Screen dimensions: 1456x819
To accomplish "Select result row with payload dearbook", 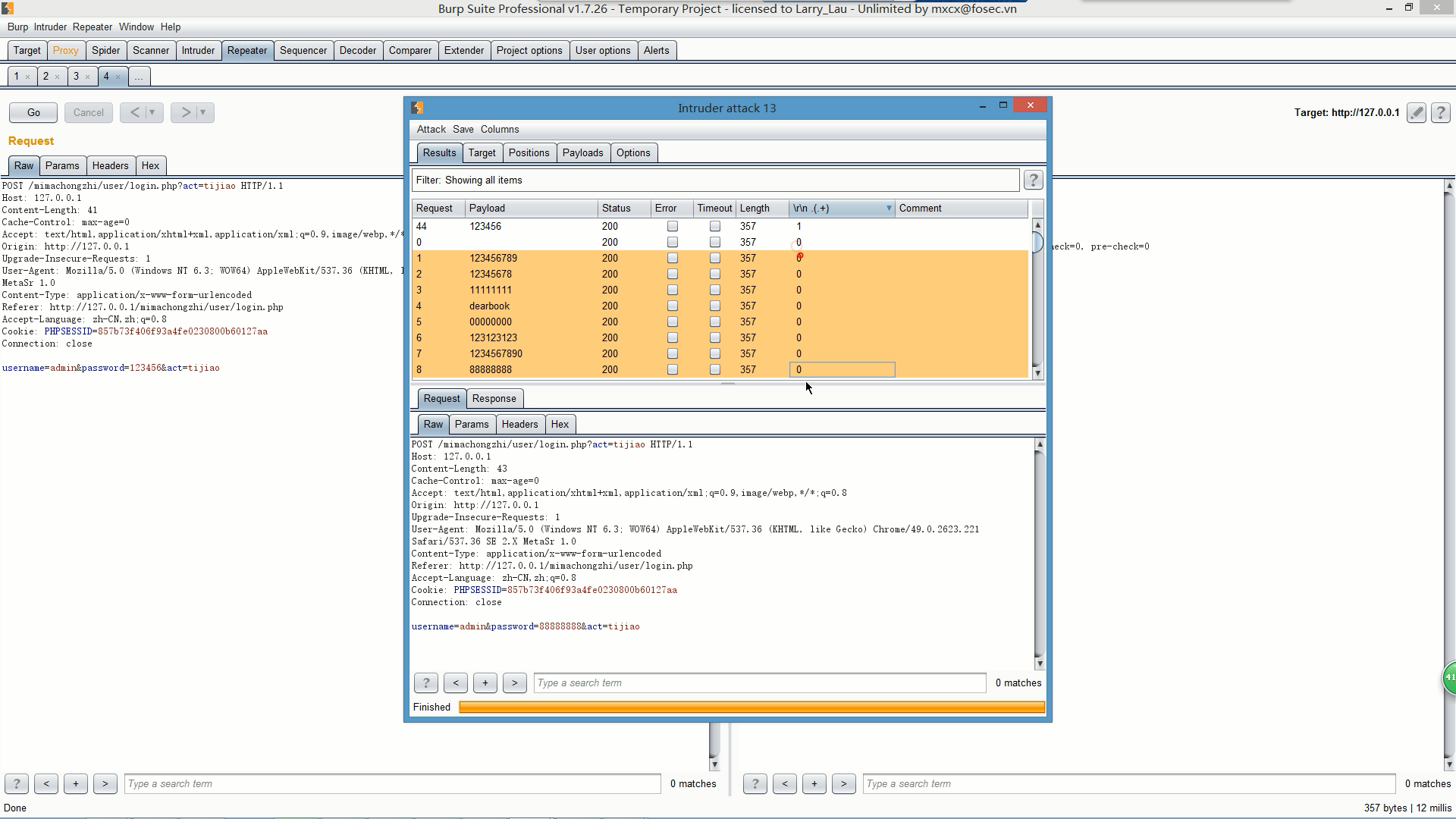I will pyautogui.click(x=720, y=306).
